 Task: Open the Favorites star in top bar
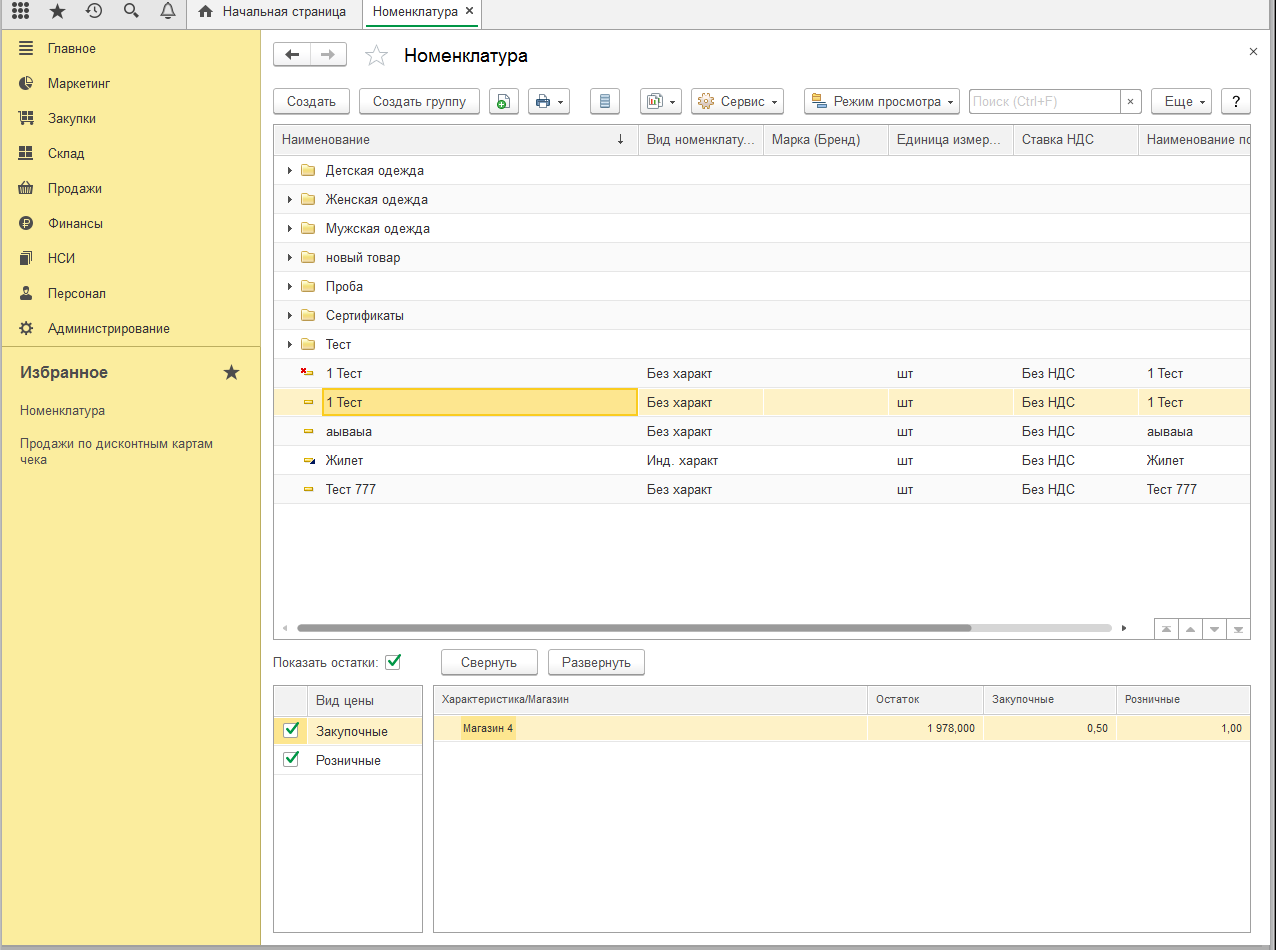click(x=57, y=11)
